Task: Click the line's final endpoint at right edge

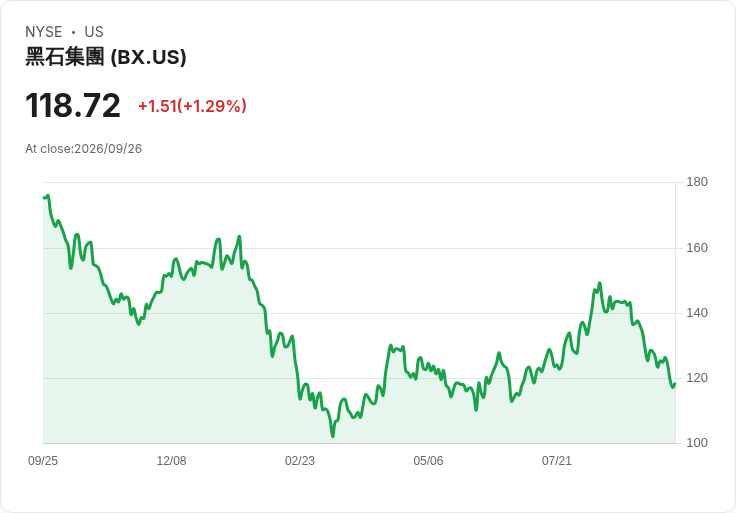Action: click(675, 384)
